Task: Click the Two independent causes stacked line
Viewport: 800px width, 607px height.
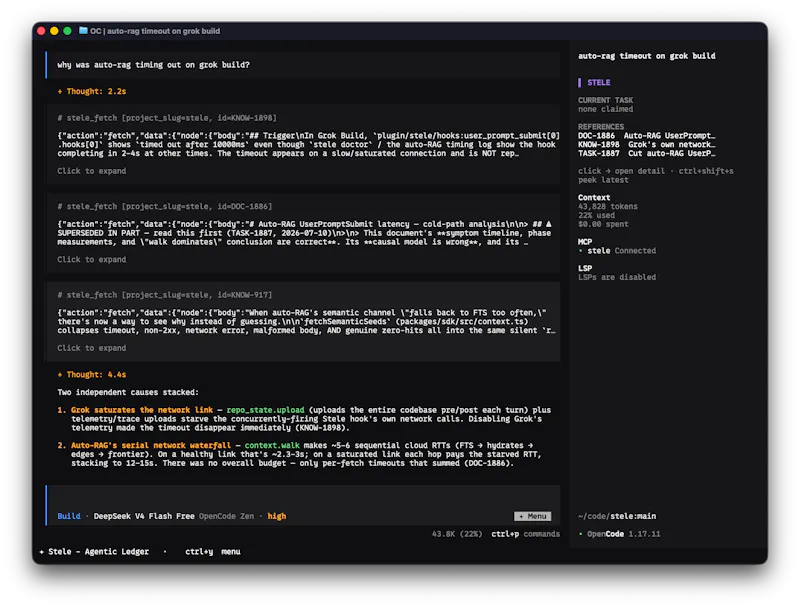Action: tap(128, 392)
